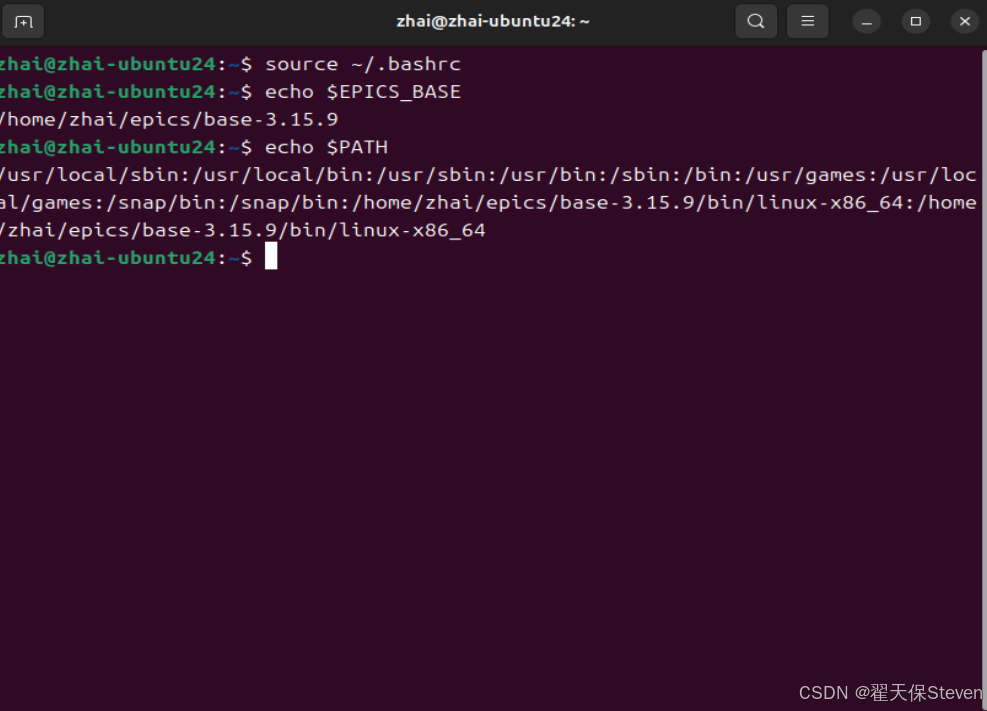Click the PATH output line starting /usr/local/sbin

pos(488,175)
